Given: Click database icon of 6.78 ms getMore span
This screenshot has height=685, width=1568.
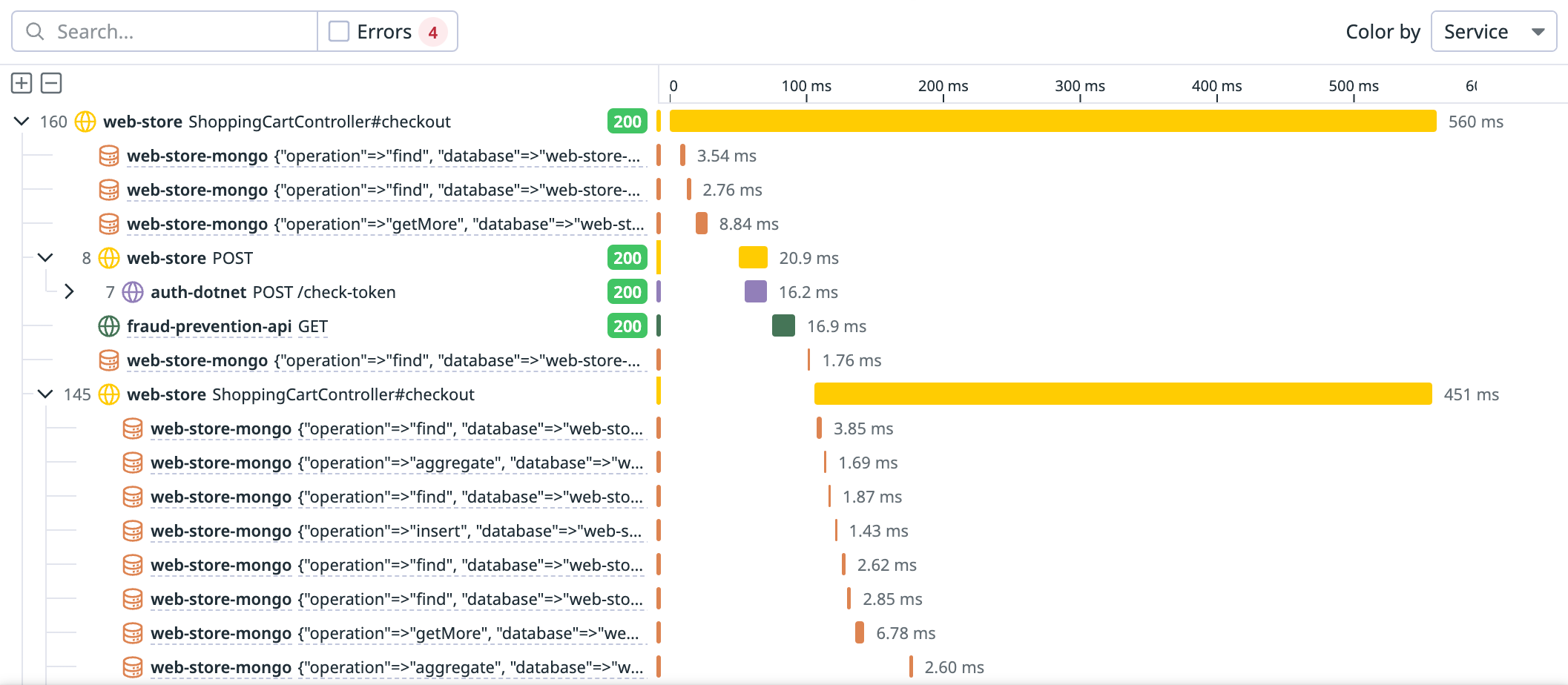Looking at the screenshot, I should coord(133,633).
